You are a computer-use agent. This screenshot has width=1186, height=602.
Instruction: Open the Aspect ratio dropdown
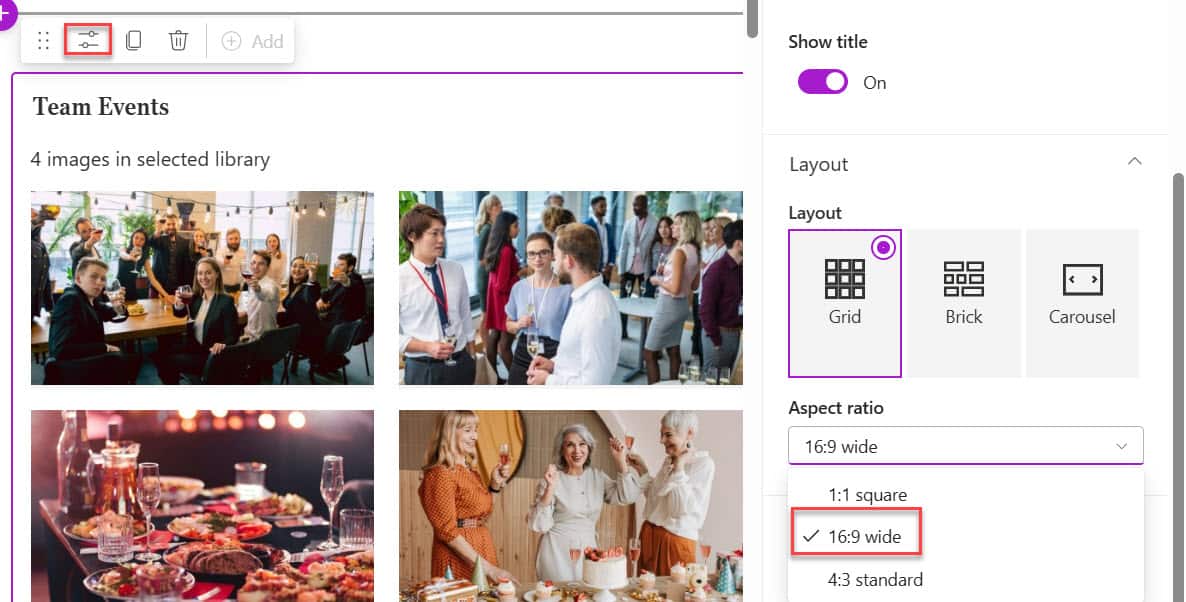click(x=965, y=445)
